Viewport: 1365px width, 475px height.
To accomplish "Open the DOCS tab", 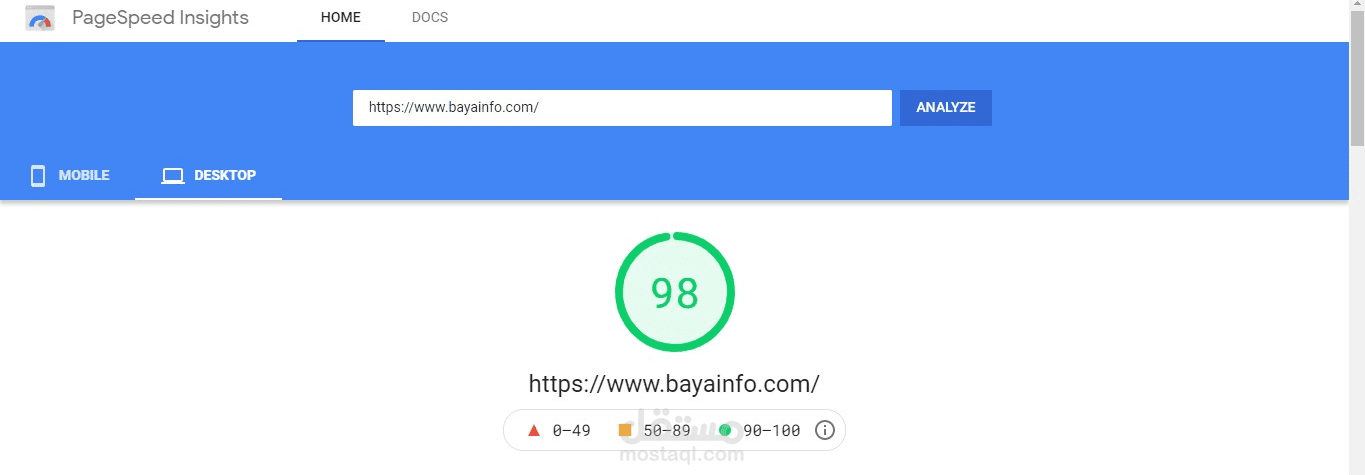I will [430, 18].
